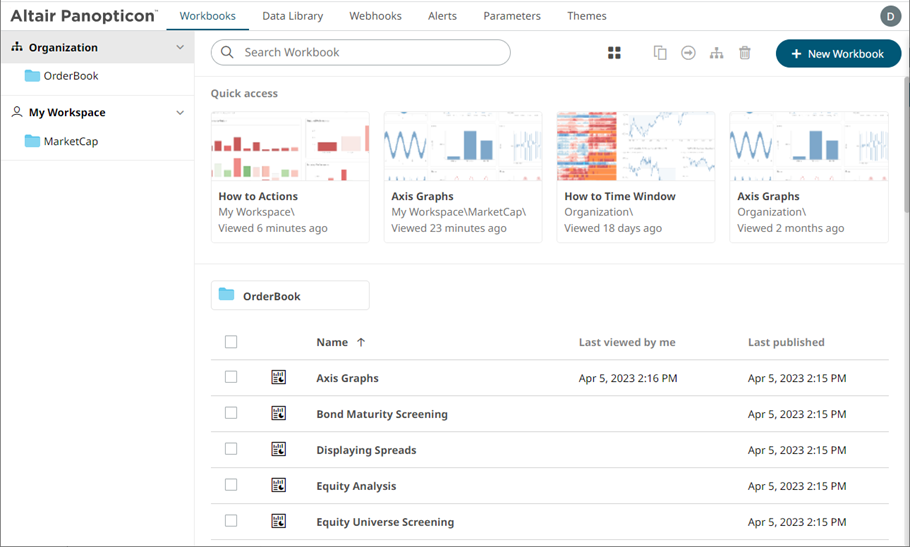Click the New Workbook button
910x547 pixels.
click(838, 54)
